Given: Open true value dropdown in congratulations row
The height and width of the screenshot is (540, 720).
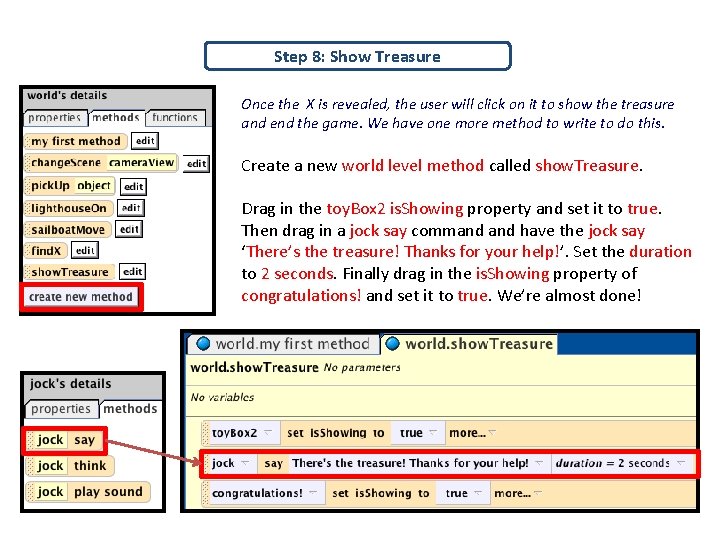Looking at the screenshot, I should [x=464, y=493].
